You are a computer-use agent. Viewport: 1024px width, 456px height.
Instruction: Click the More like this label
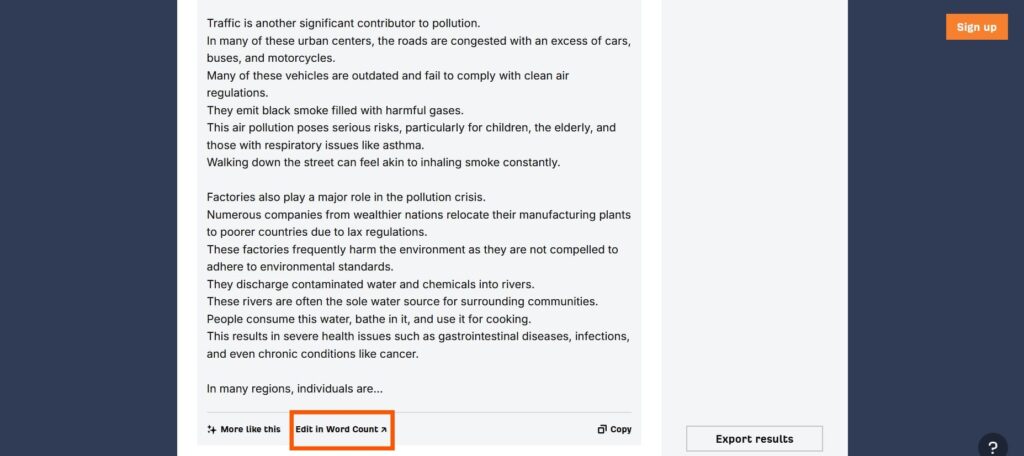click(x=250, y=429)
